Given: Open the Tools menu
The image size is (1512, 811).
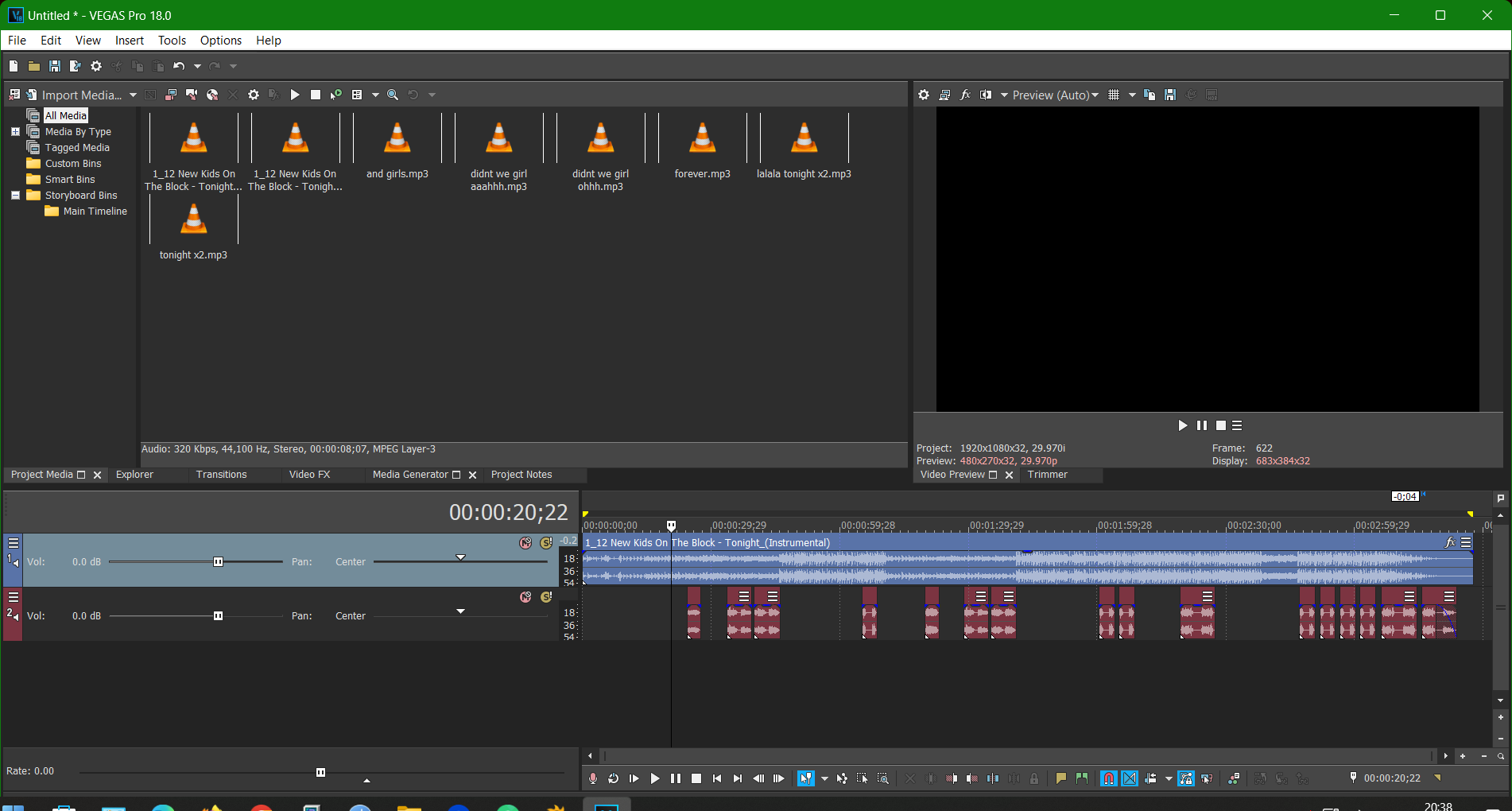Looking at the screenshot, I should coord(172,41).
